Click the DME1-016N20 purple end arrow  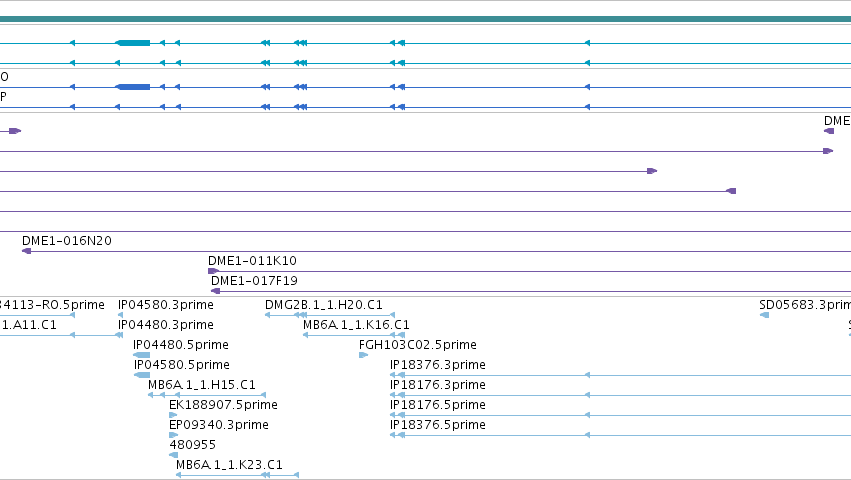pos(27,251)
